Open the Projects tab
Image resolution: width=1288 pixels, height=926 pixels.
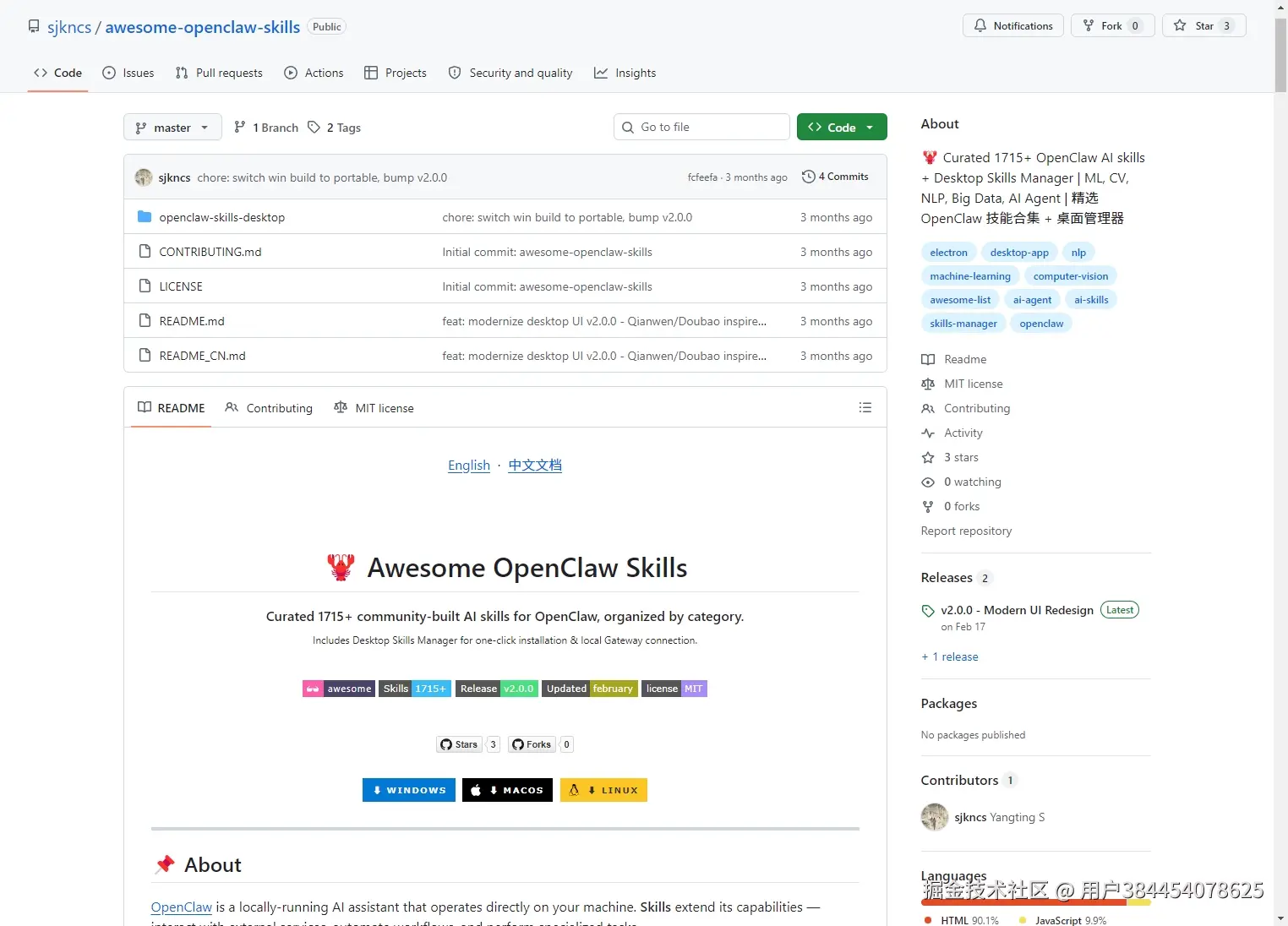click(x=396, y=73)
